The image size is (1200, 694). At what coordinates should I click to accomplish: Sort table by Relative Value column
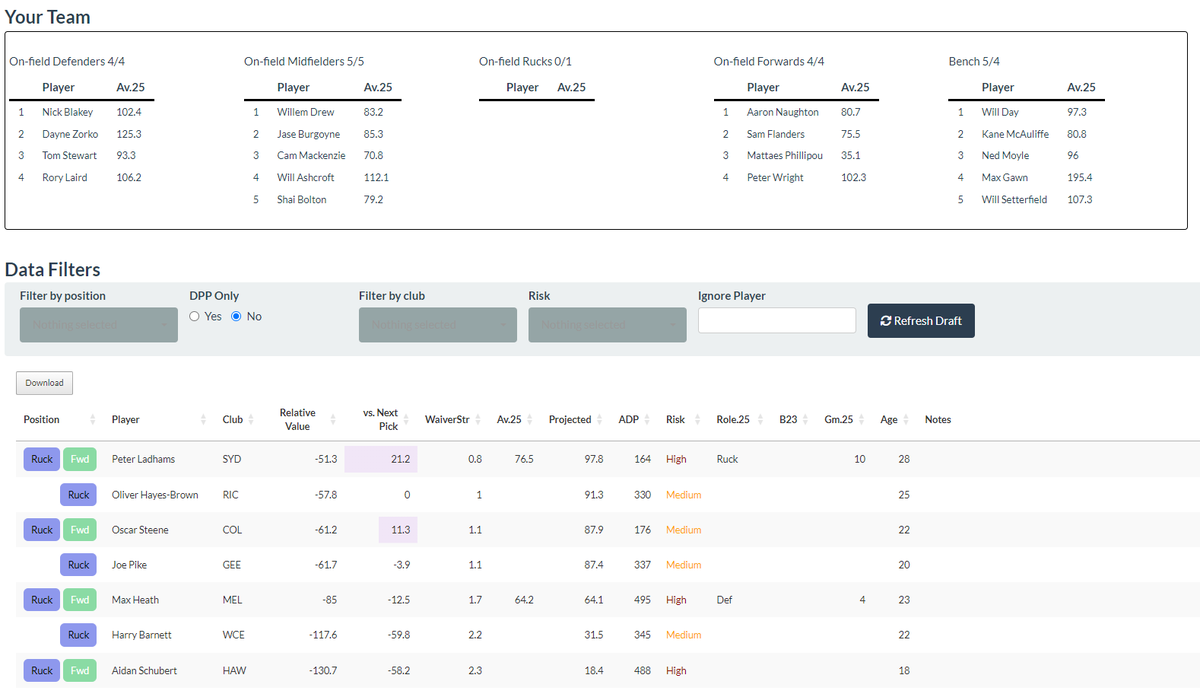[304, 419]
